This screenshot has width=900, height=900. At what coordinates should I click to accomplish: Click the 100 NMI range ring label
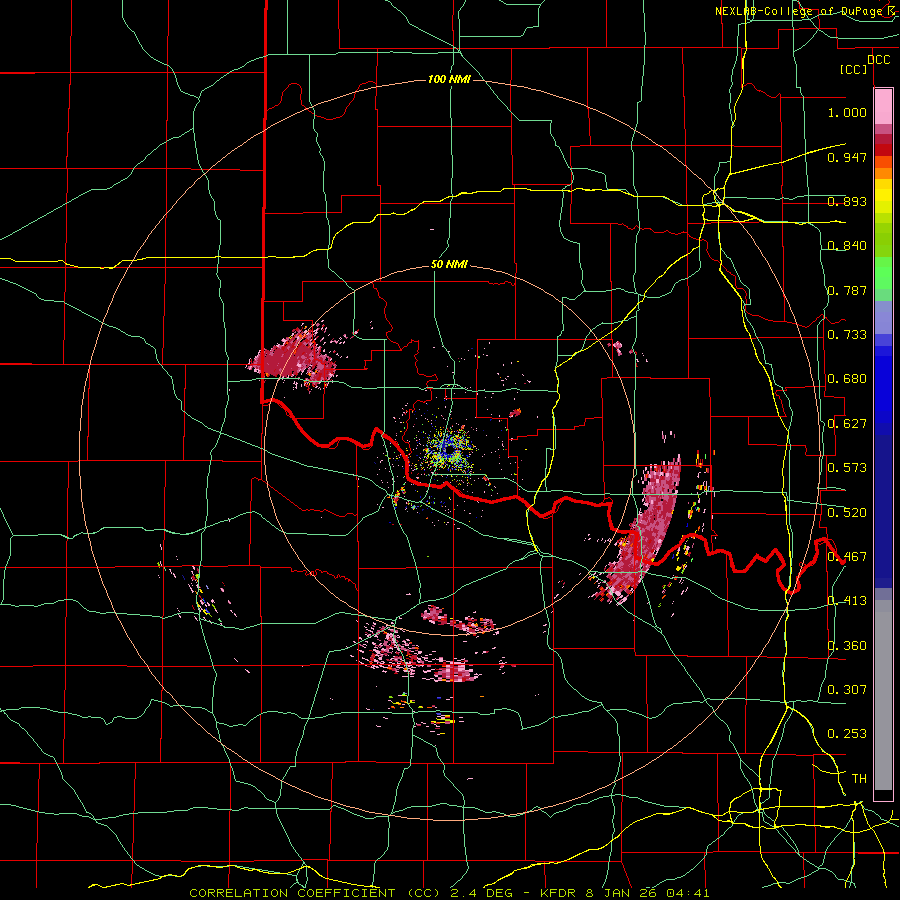point(449,79)
